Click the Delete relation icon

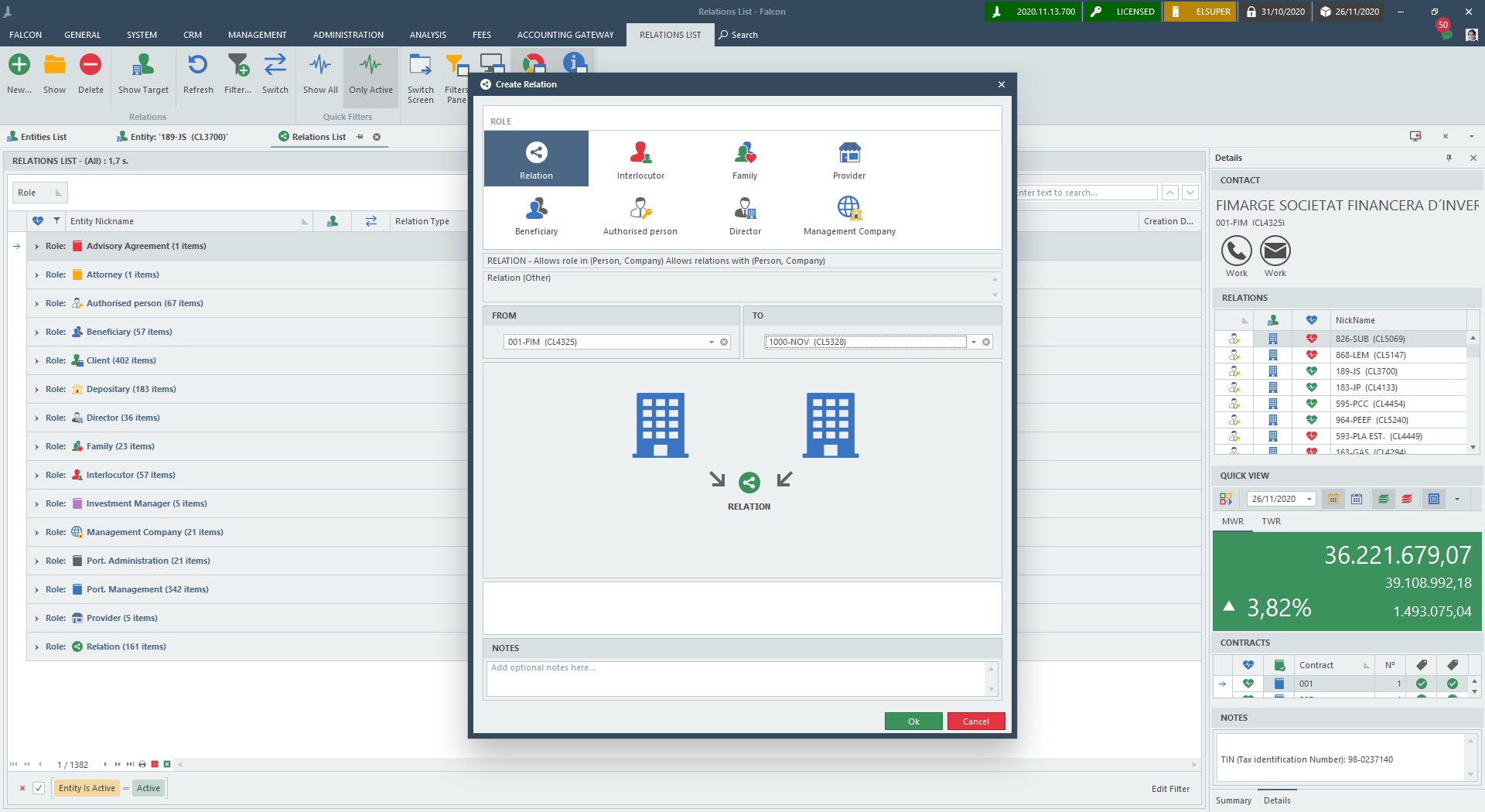90,64
